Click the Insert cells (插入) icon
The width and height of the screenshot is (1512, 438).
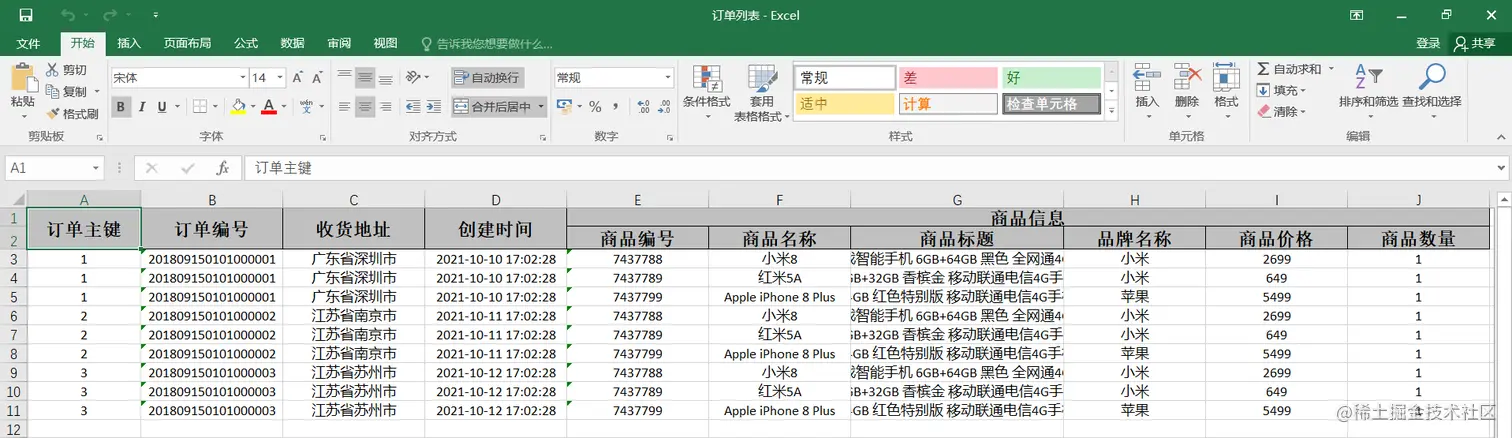coord(1147,78)
